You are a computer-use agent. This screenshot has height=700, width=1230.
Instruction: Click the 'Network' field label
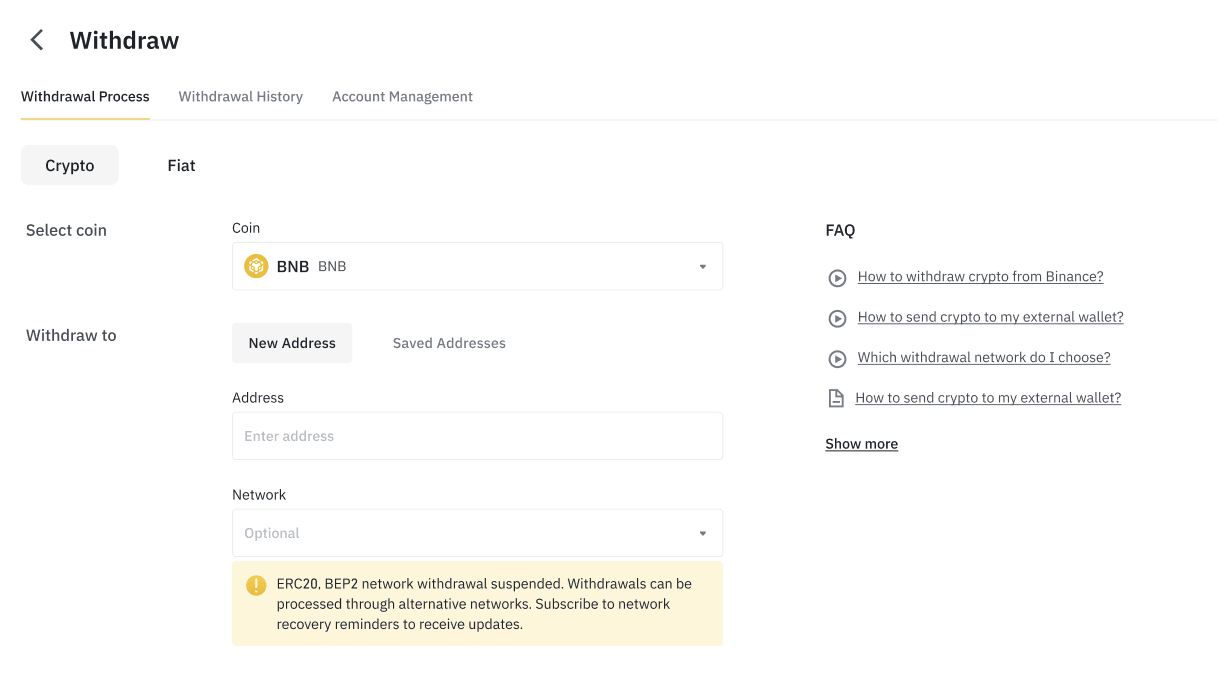click(259, 495)
